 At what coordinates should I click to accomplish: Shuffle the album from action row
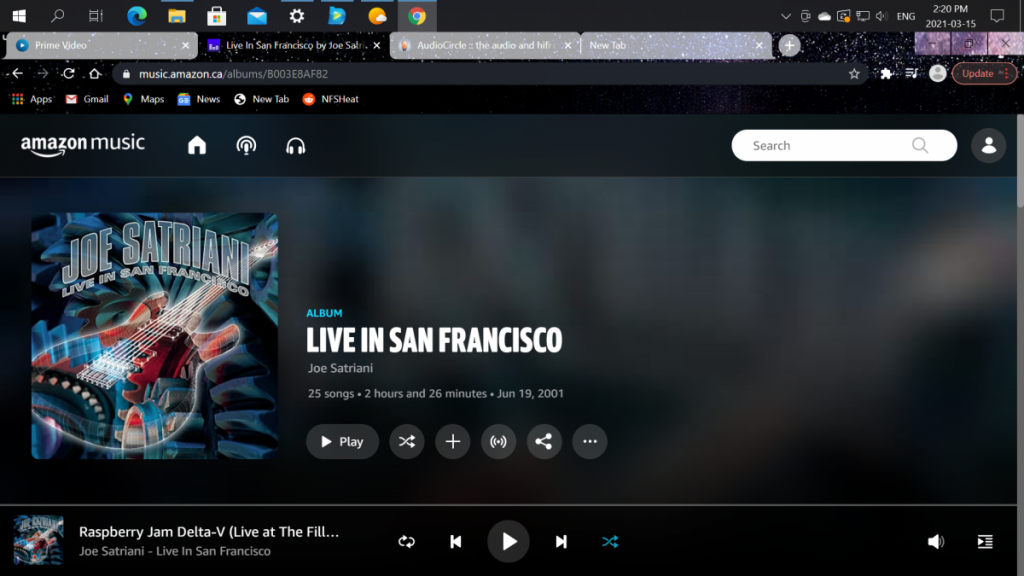406,441
